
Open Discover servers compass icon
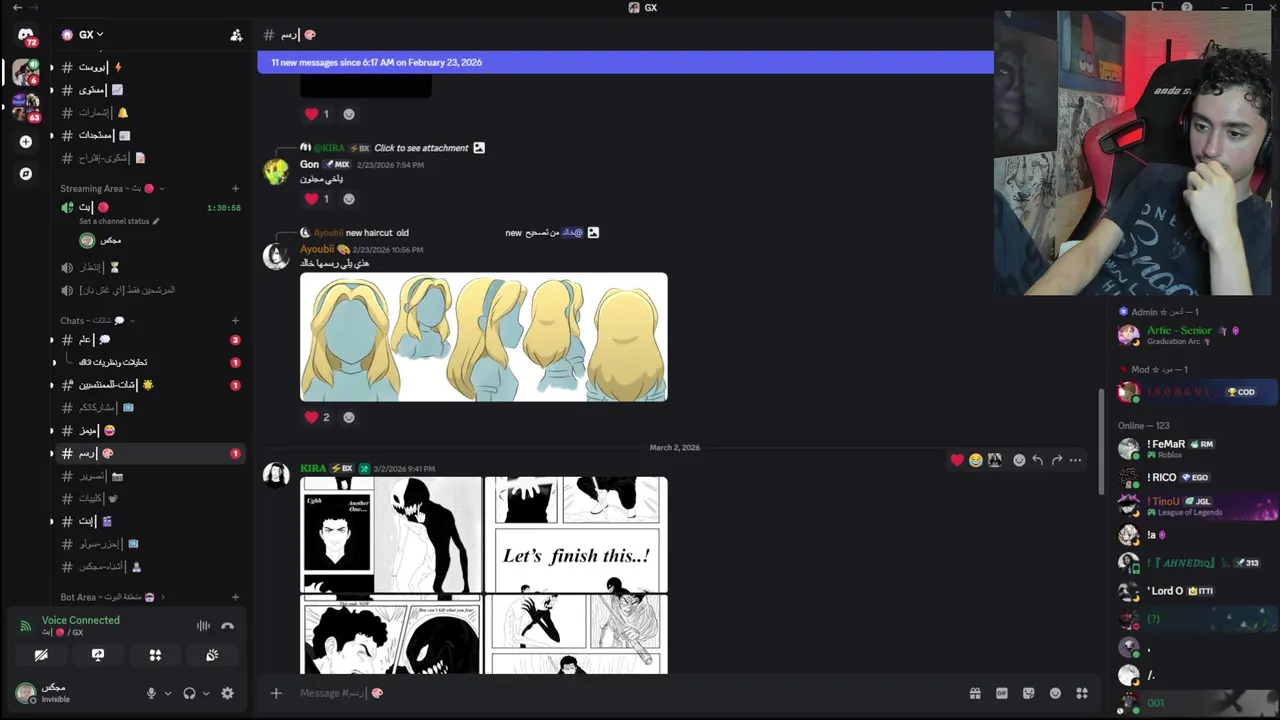[x=26, y=174]
